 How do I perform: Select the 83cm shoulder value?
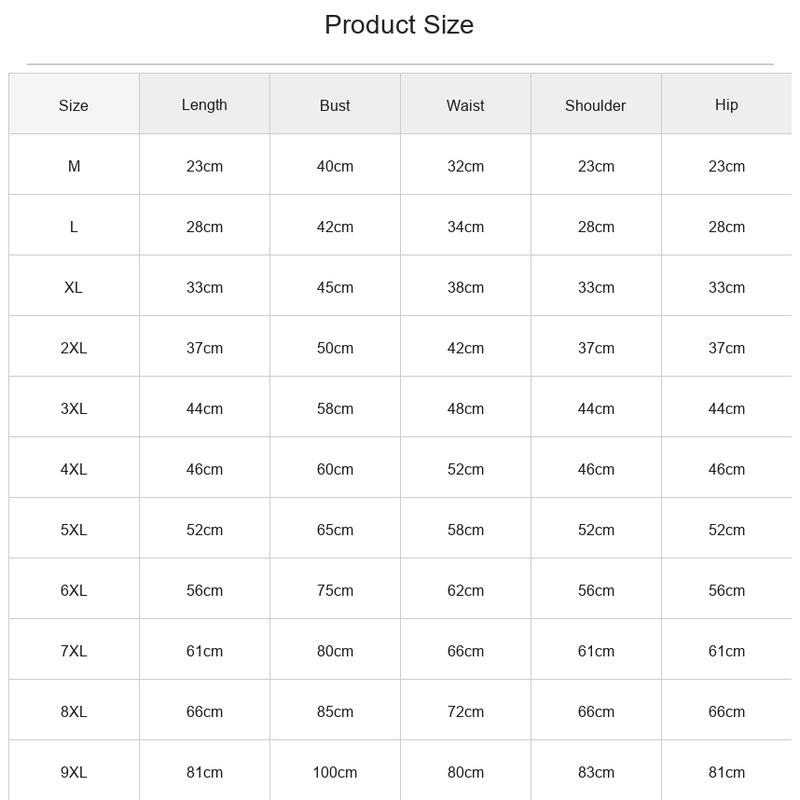(x=596, y=772)
